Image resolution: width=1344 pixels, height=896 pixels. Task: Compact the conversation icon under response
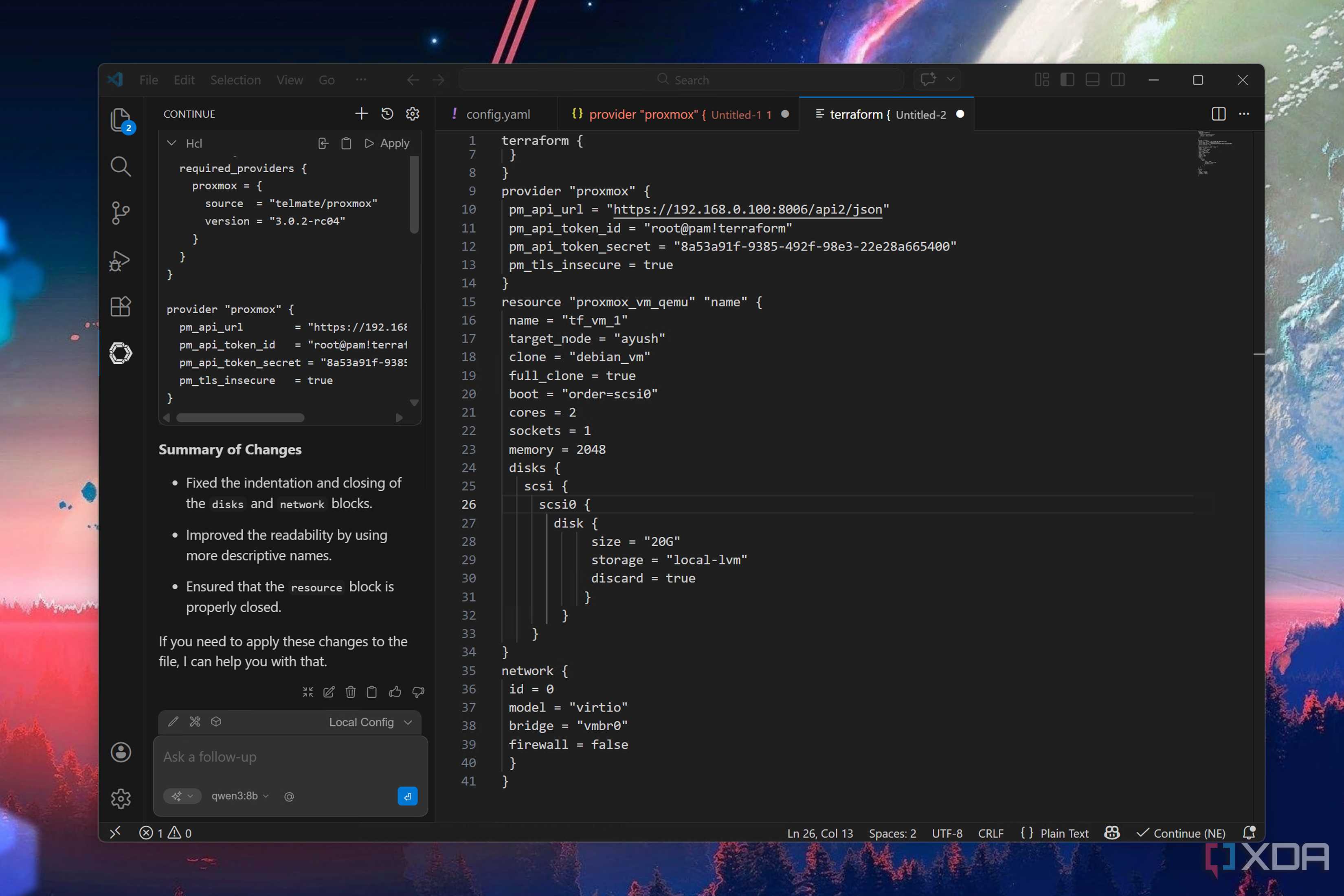tap(308, 692)
